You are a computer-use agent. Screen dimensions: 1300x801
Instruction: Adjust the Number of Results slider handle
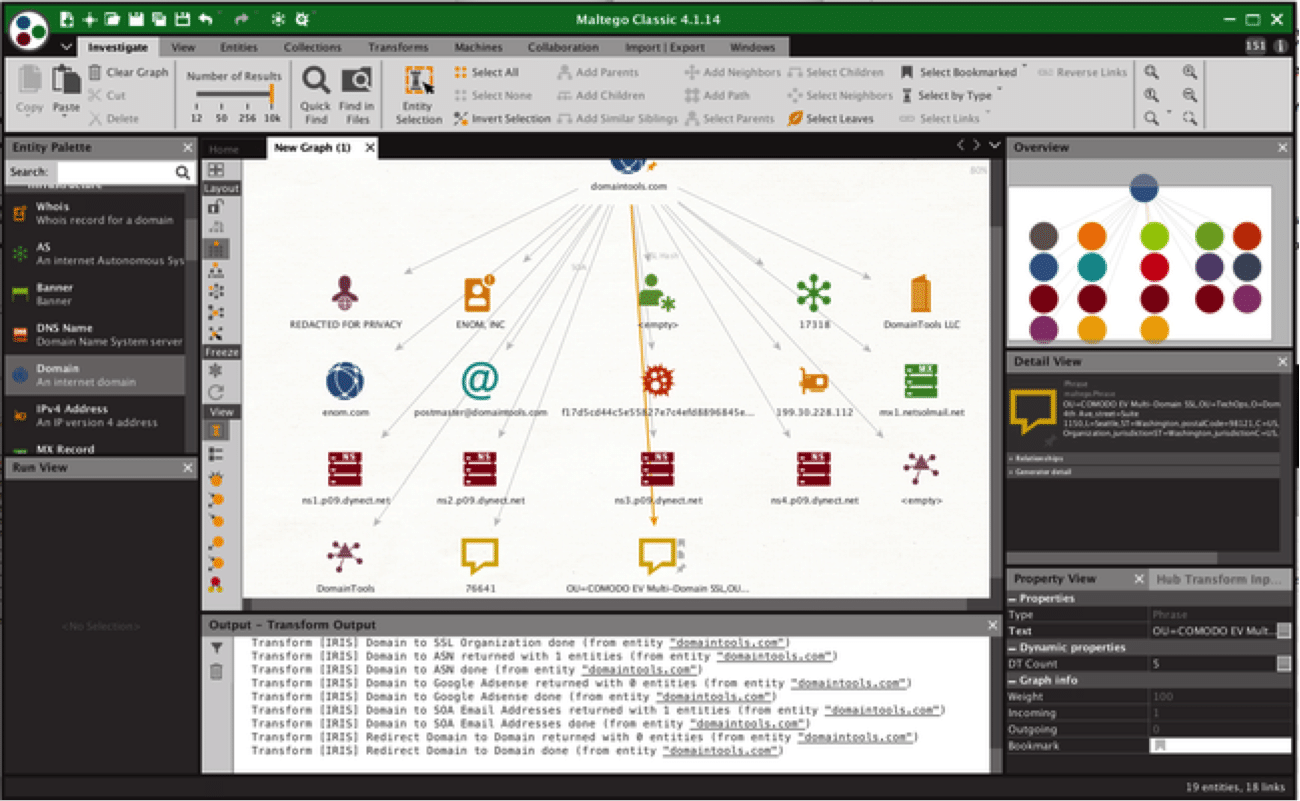tap(271, 95)
